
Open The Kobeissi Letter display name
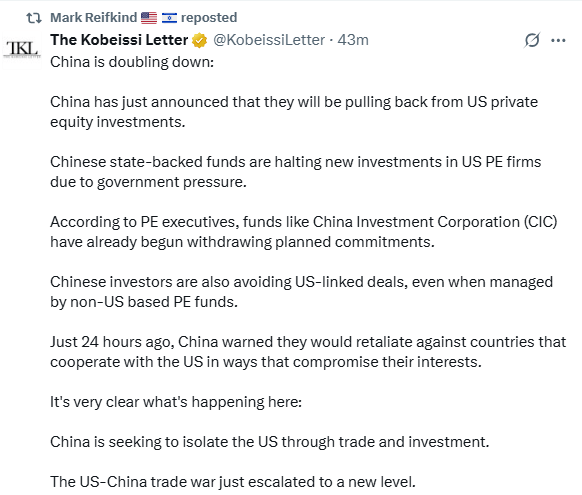(x=119, y=40)
